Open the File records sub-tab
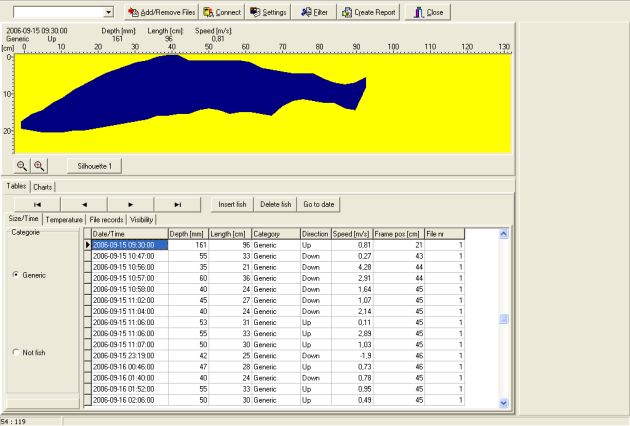 pos(106,219)
